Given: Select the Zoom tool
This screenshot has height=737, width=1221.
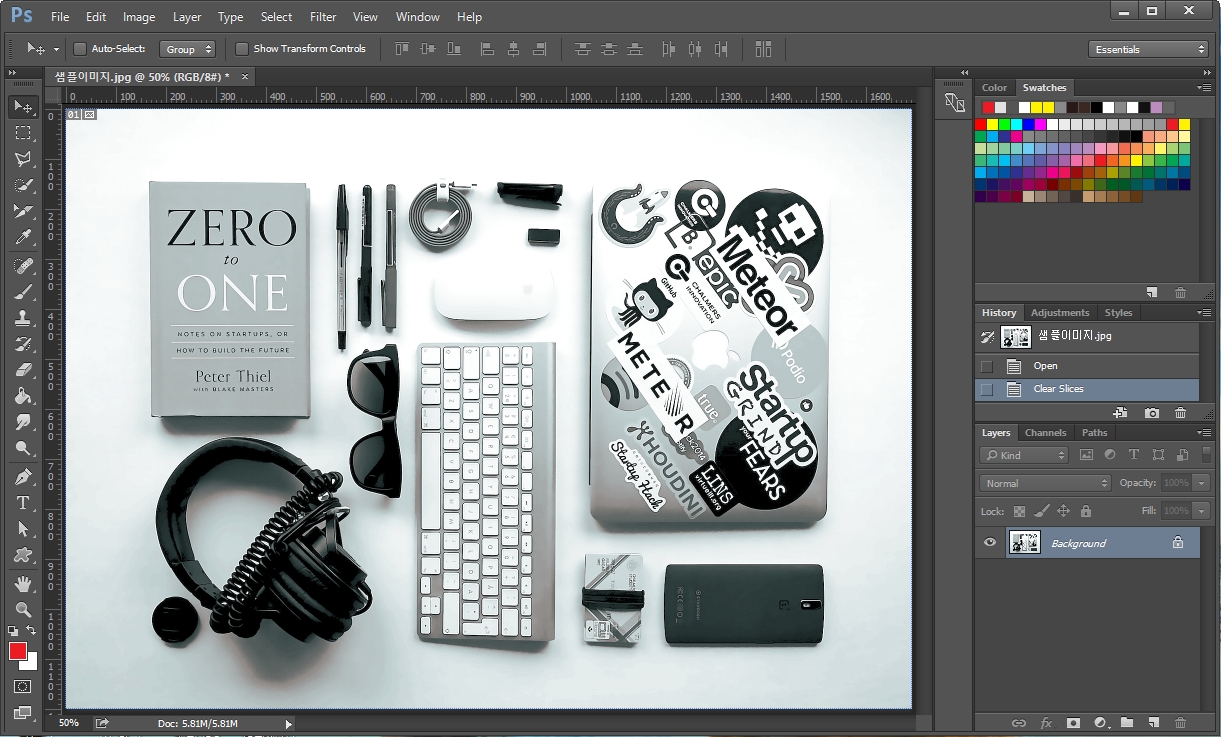Looking at the screenshot, I should coord(23,609).
